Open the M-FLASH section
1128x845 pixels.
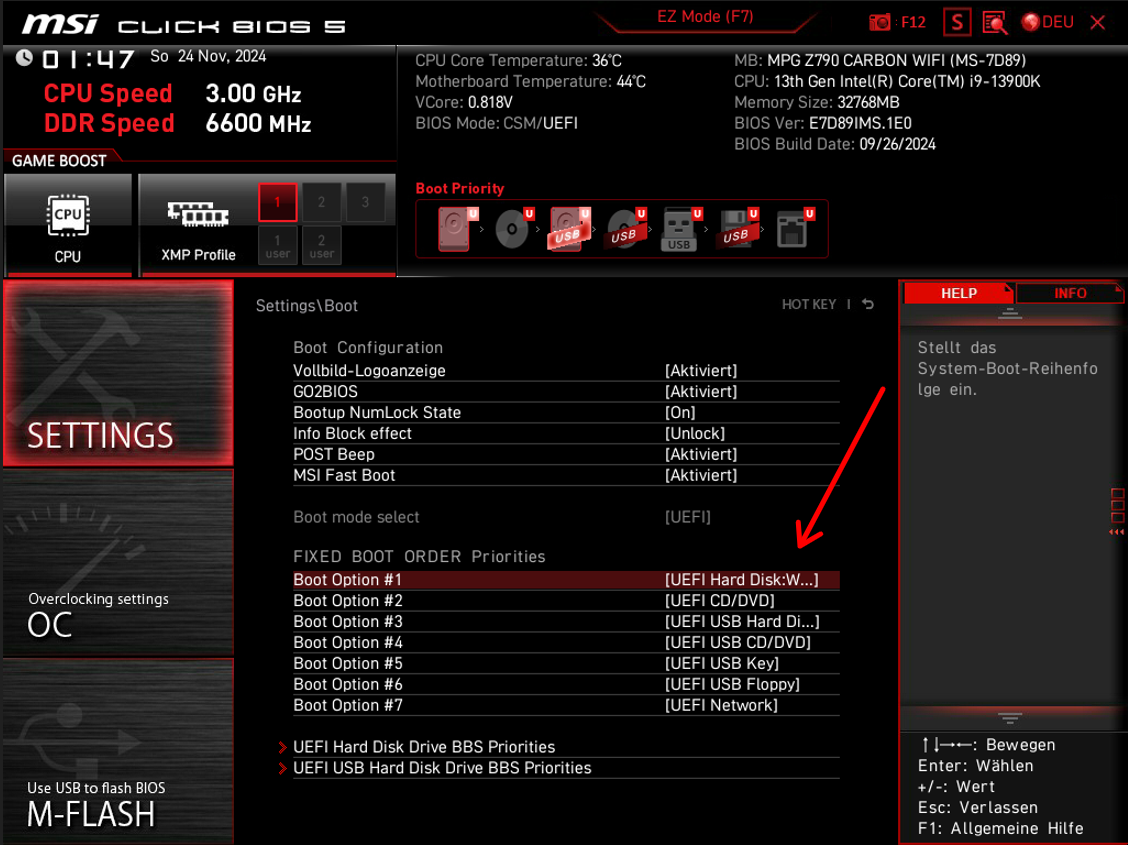tap(118, 751)
